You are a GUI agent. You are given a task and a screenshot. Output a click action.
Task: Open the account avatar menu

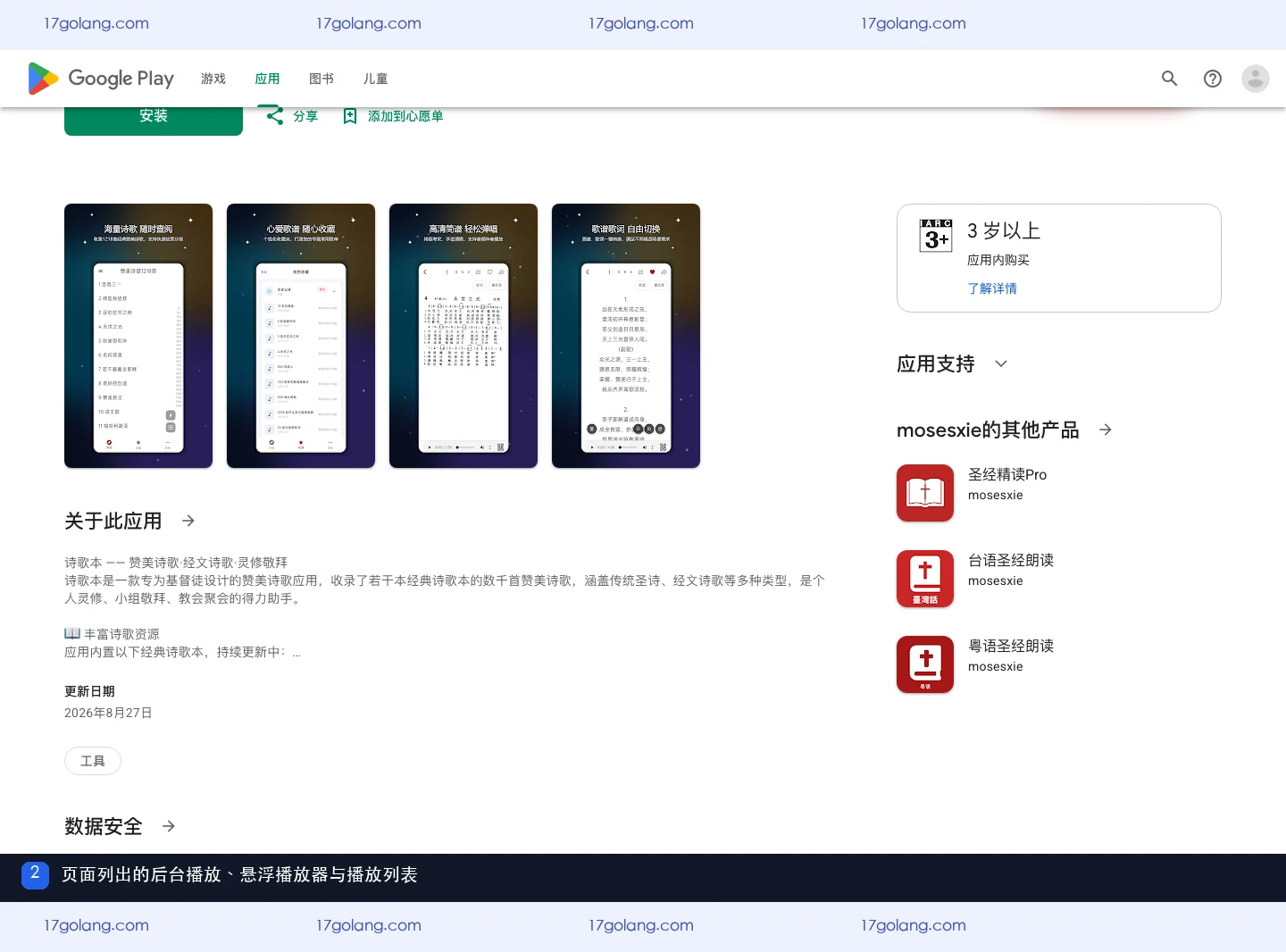(1255, 79)
